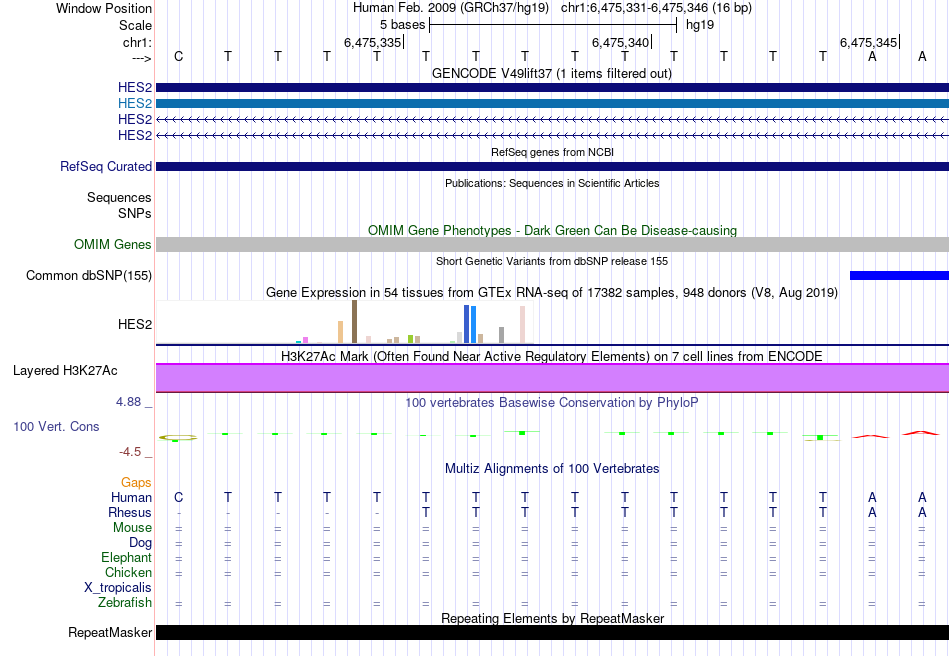Click the black RepeatMasker element bar
The width and height of the screenshot is (950, 656).
552,632
